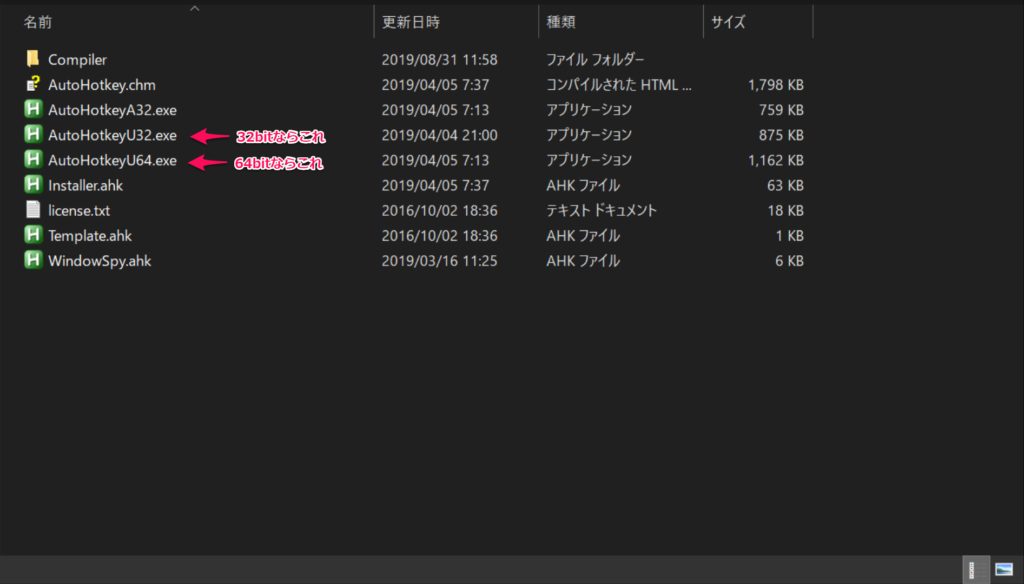Click the AutoHotkeyU64.exe application icon
The width and height of the screenshot is (1024, 584).
33,160
